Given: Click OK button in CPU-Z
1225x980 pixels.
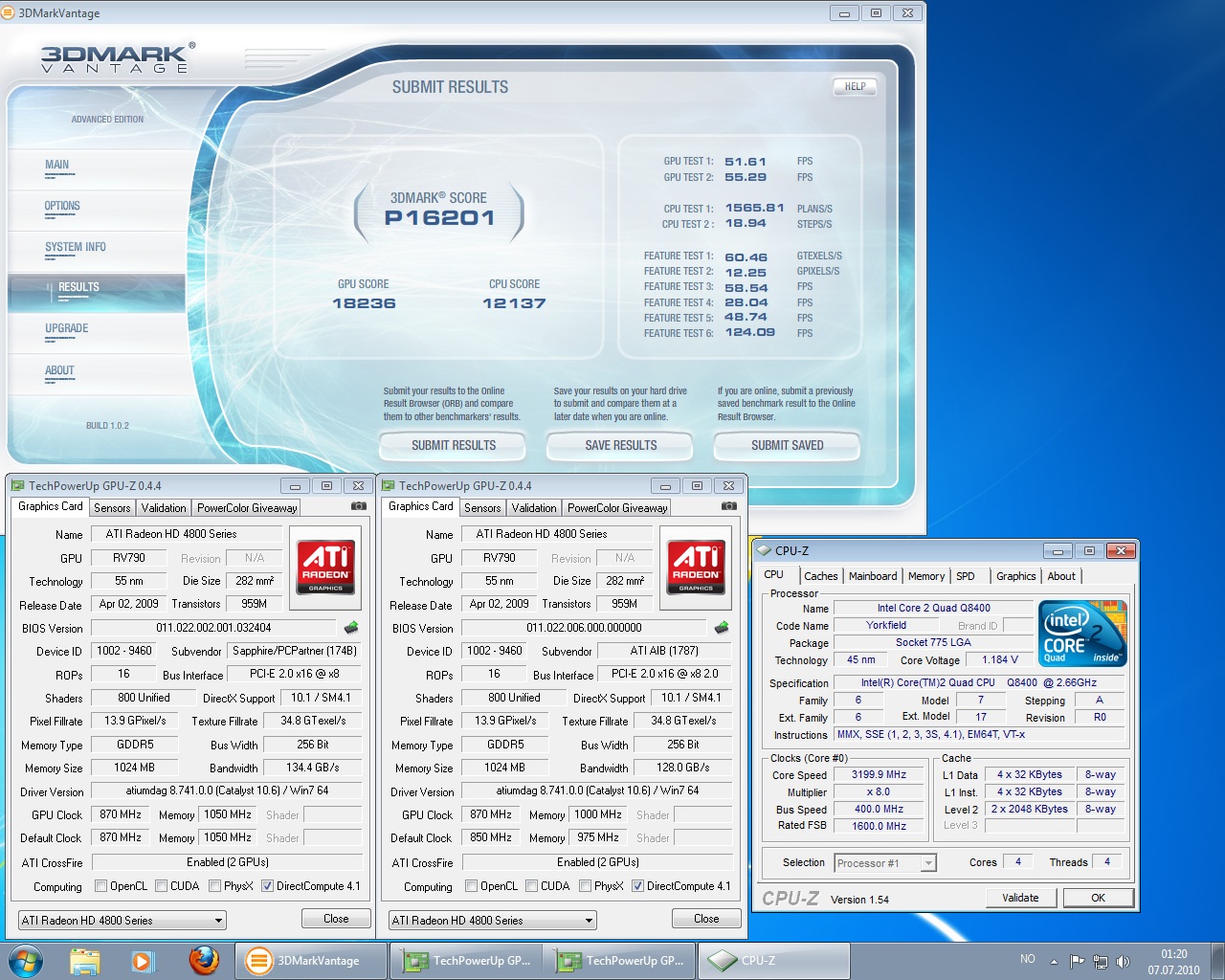Looking at the screenshot, I should (1098, 898).
